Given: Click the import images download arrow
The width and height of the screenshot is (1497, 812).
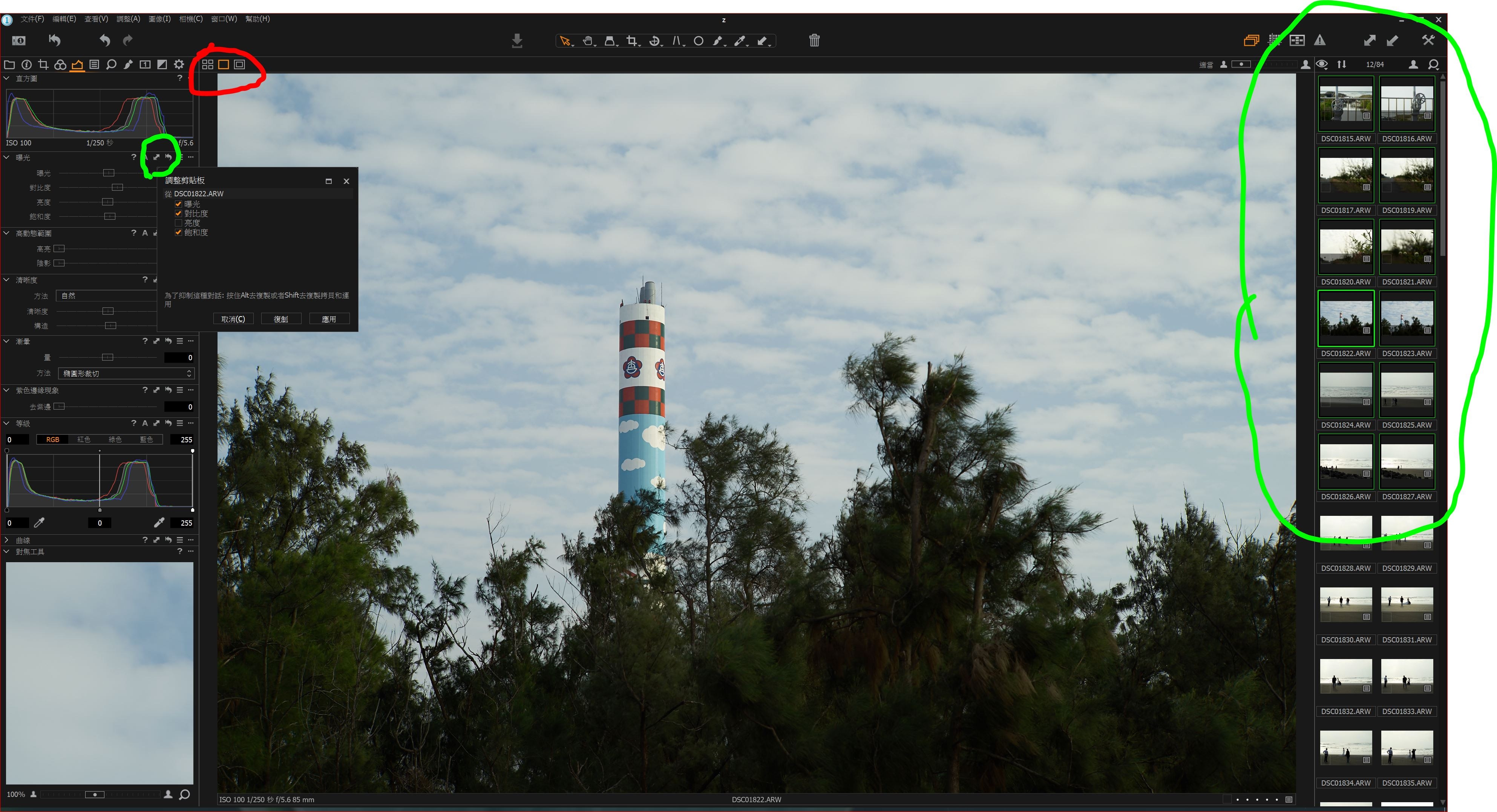Looking at the screenshot, I should pos(516,40).
